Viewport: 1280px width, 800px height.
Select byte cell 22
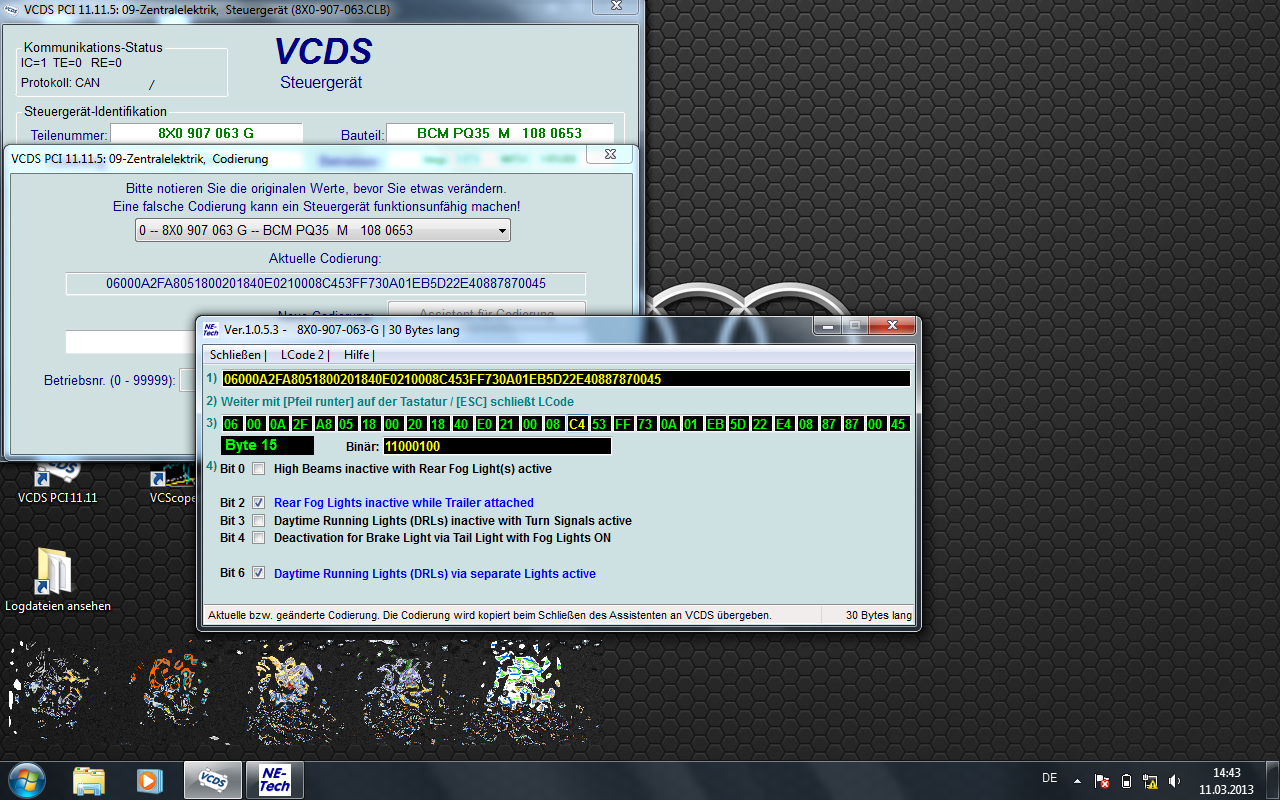pos(761,424)
